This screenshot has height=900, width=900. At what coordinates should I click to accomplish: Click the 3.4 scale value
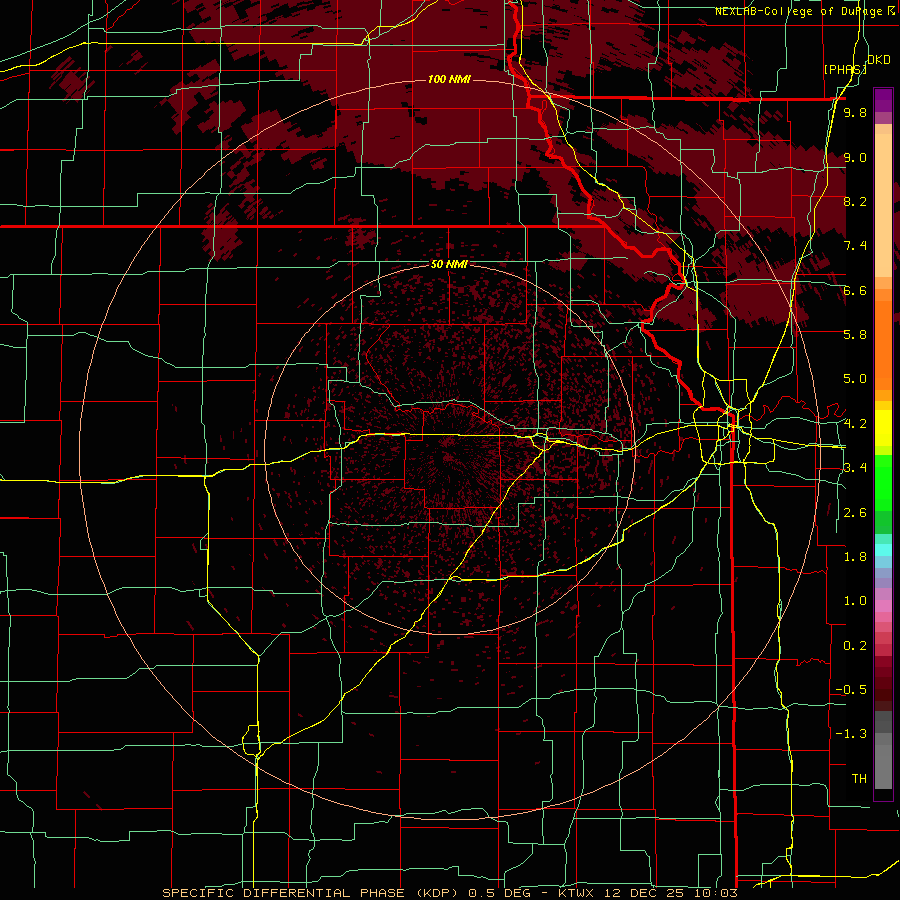click(x=855, y=468)
